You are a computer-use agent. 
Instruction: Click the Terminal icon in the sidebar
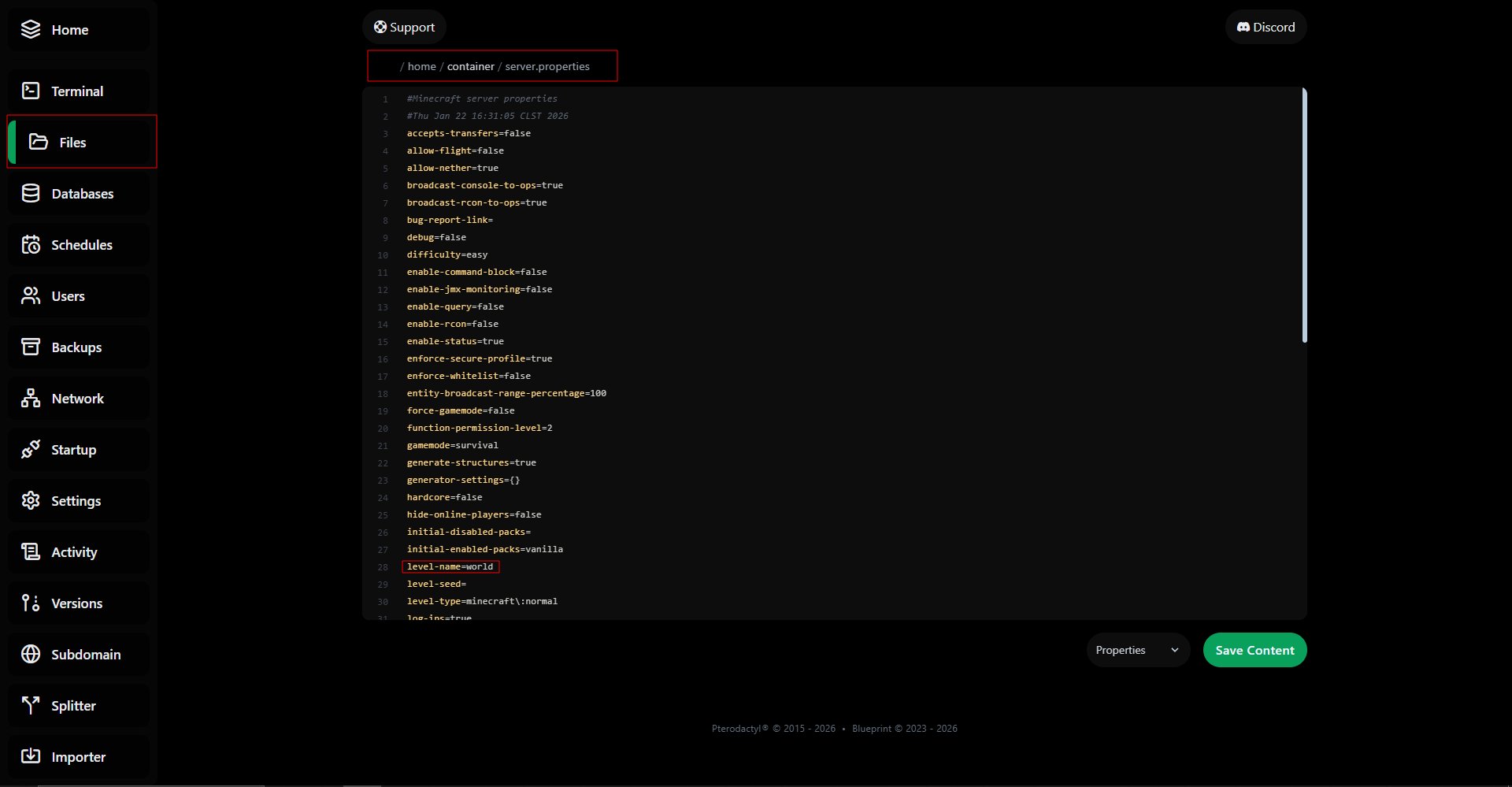click(x=31, y=91)
